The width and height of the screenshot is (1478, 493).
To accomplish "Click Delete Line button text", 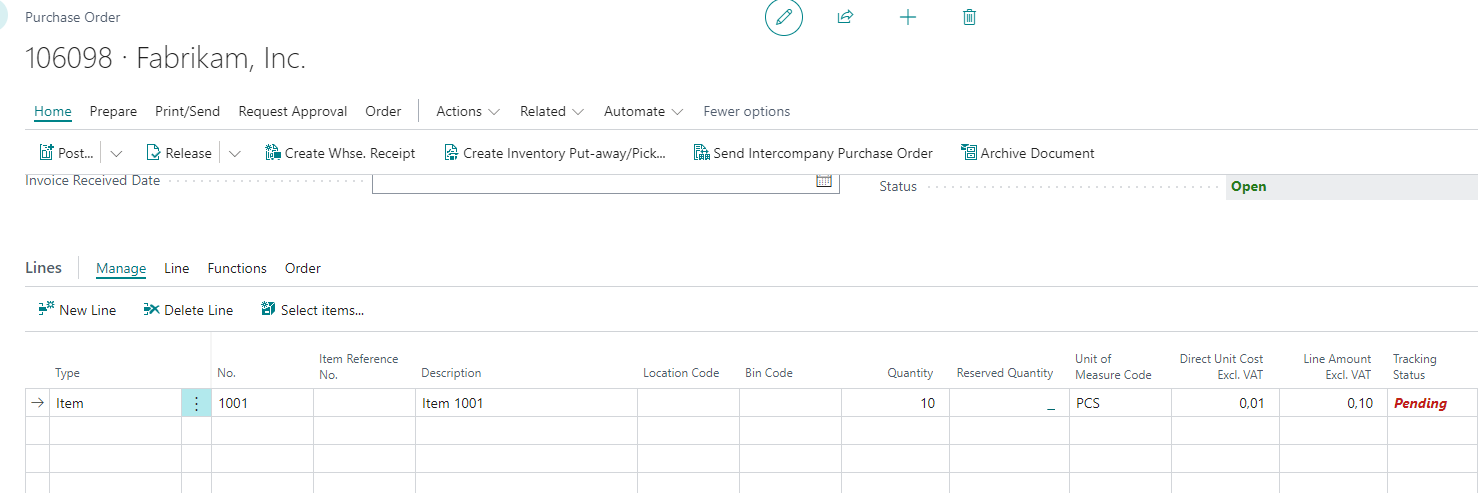I will pyautogui.click(x=199, y=310).
